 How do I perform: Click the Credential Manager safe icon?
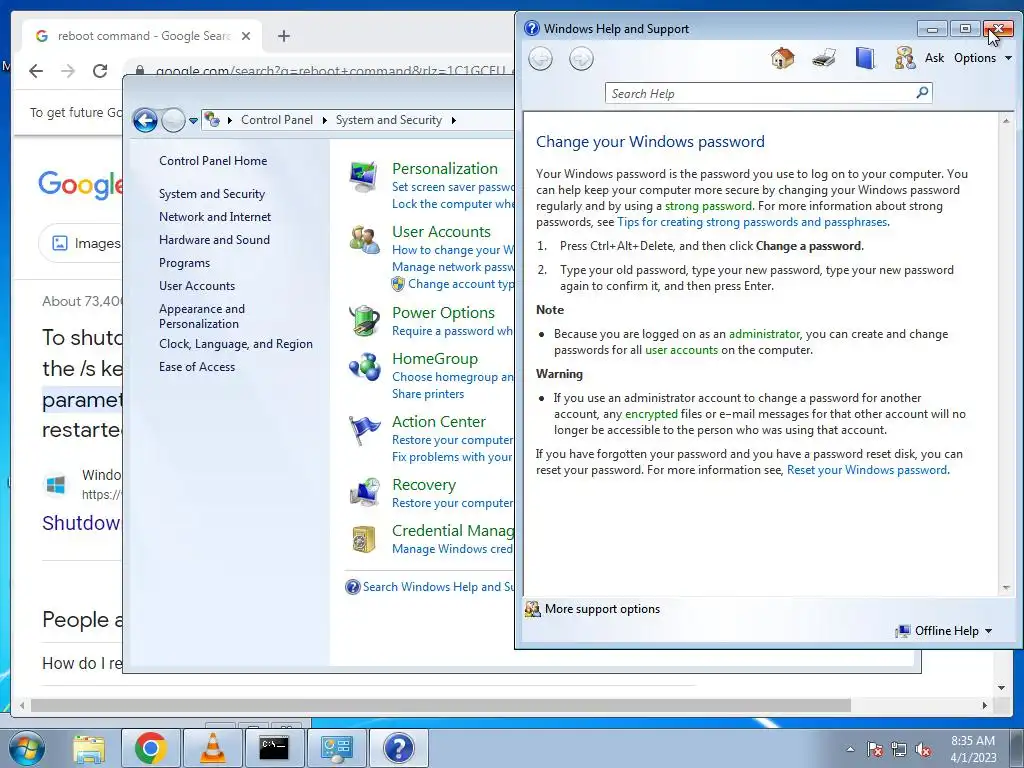[x=364, y=539]
